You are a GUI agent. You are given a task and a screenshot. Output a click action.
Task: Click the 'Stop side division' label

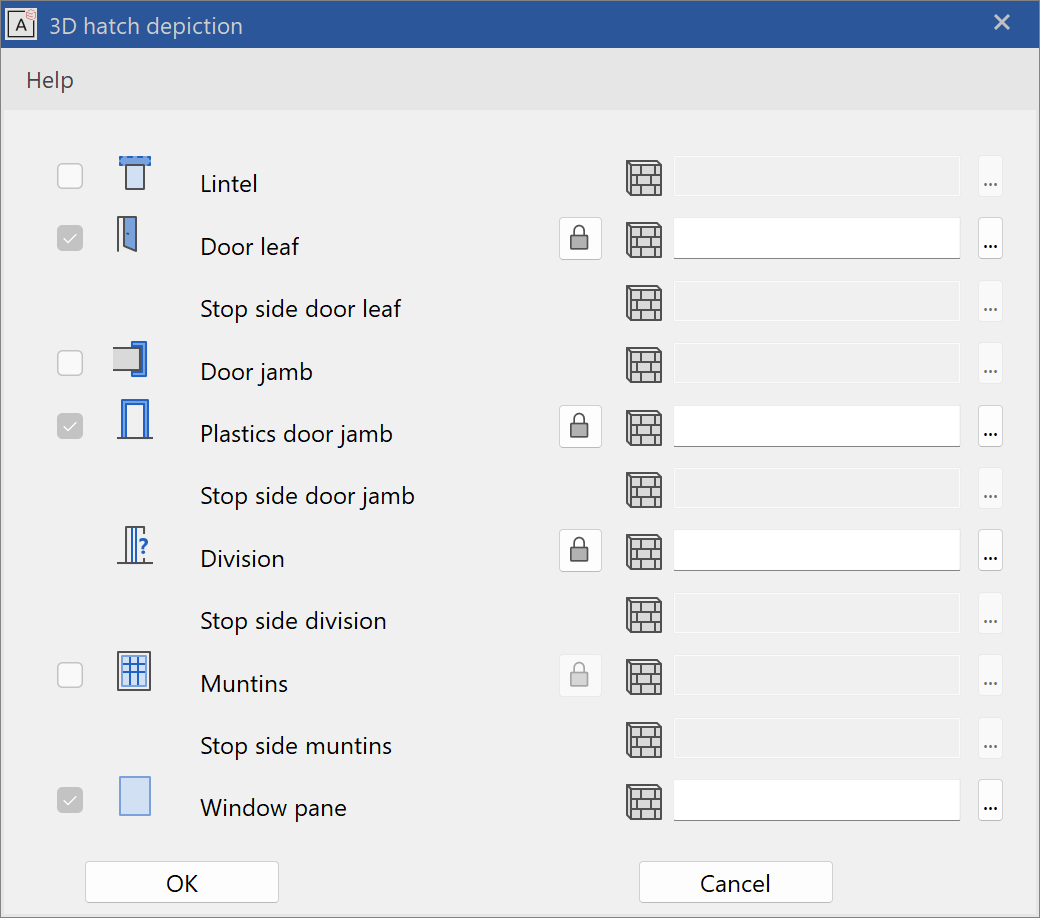[293, 622]
